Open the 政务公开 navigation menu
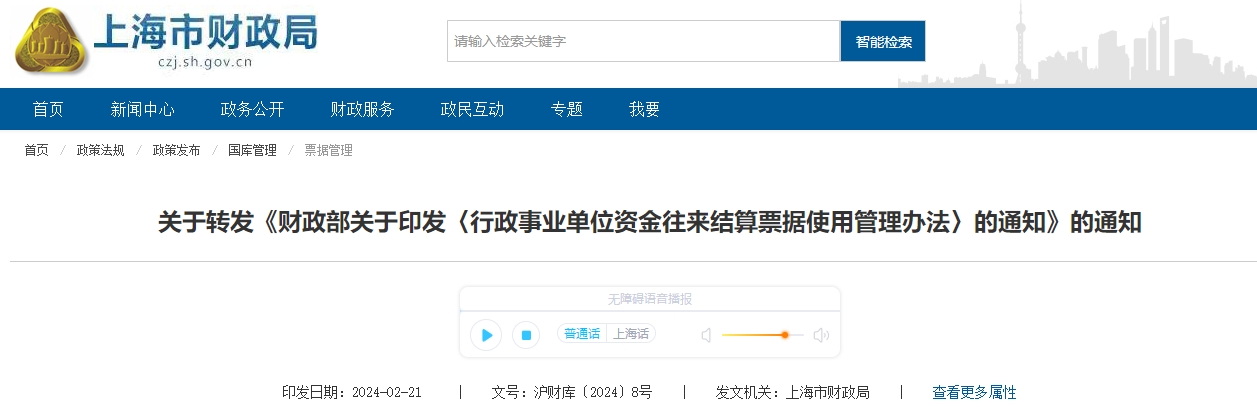1257x407 pixels. tap(252, 109)
